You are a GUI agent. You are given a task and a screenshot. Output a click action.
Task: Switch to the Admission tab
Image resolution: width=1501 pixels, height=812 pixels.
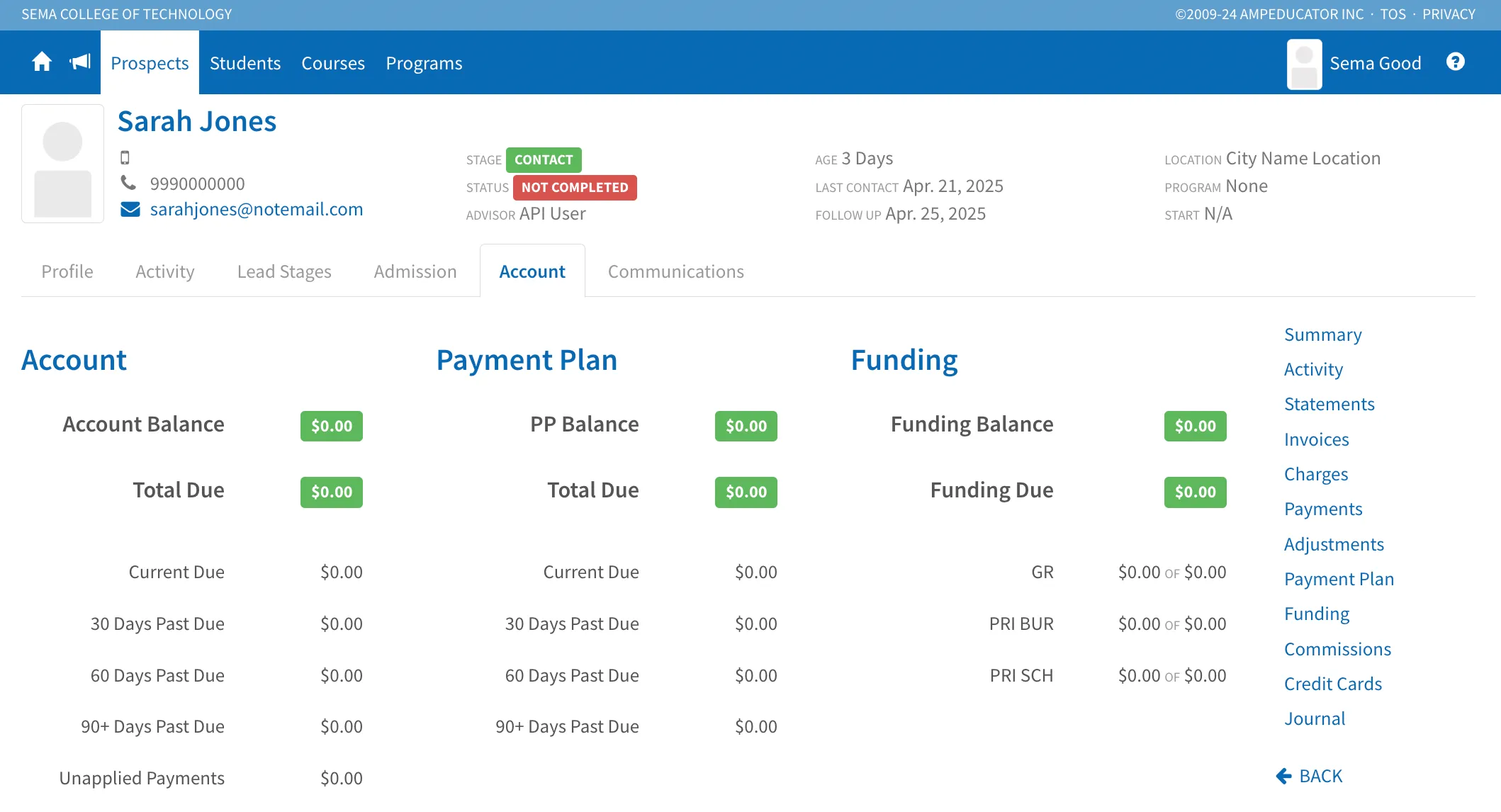coord(415,271)
